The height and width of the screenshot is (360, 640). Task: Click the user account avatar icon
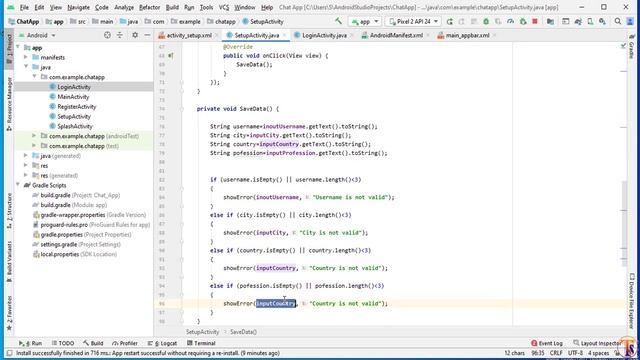click(x=630, y=22)
